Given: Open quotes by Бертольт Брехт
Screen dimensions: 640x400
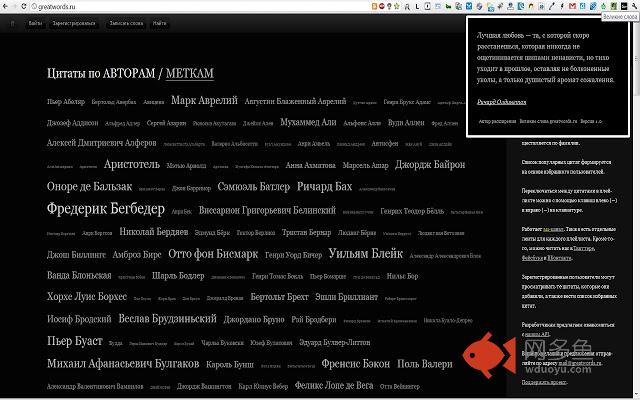Looking at the screenshot, I should [279, 297].
